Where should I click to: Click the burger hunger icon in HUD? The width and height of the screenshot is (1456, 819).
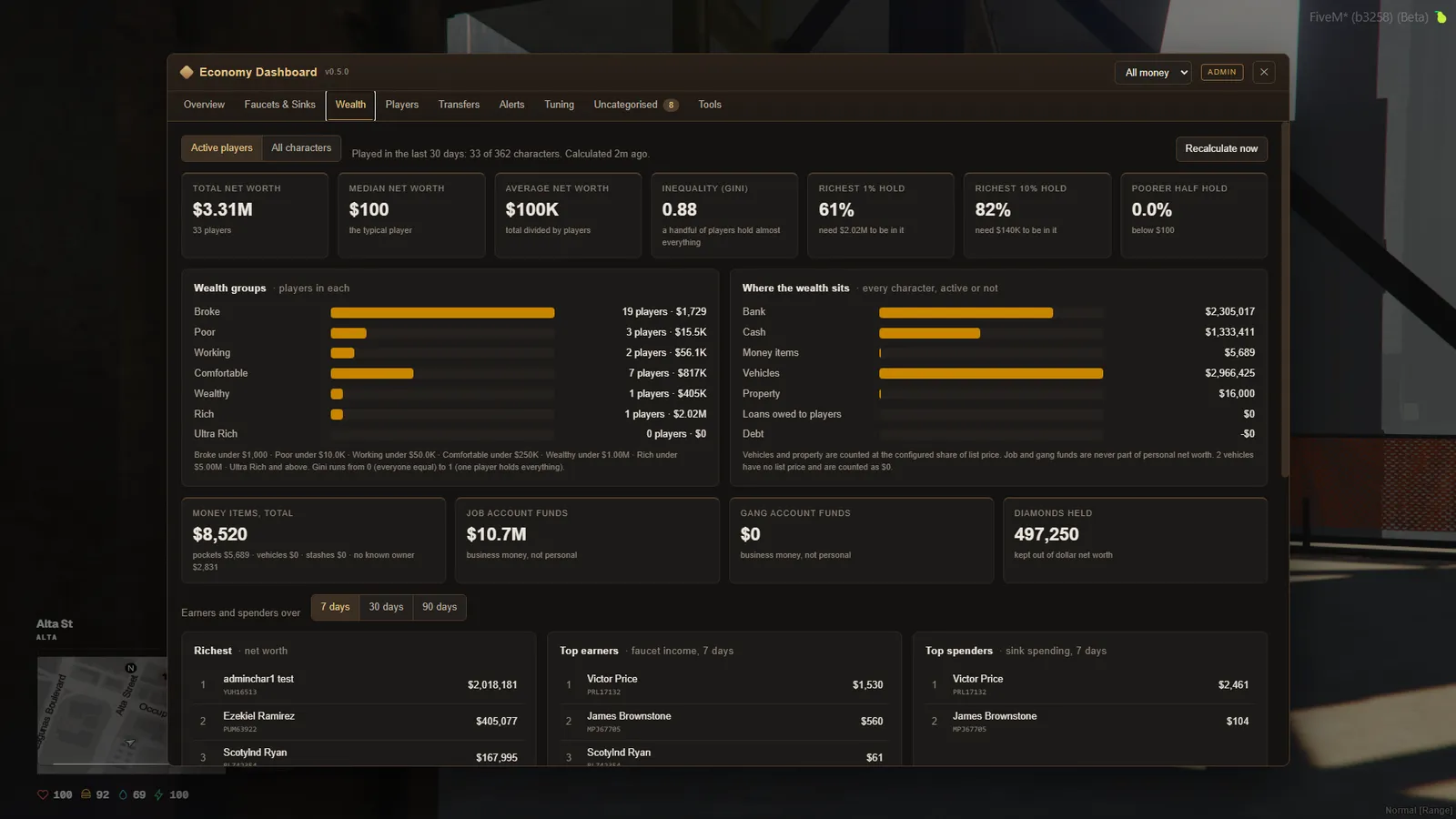pos(86,794)
